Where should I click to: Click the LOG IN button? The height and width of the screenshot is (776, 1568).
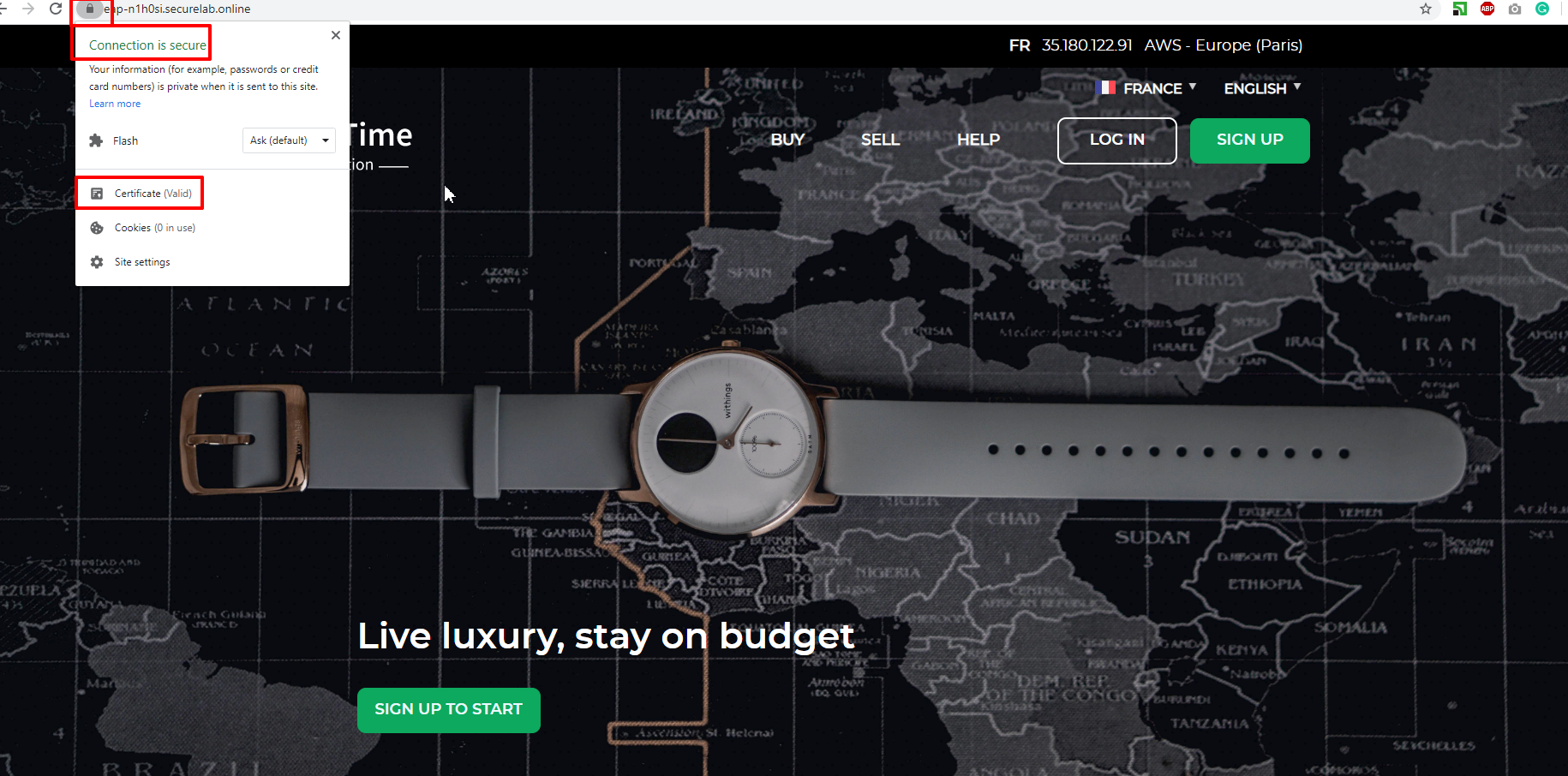(1117, 140)
